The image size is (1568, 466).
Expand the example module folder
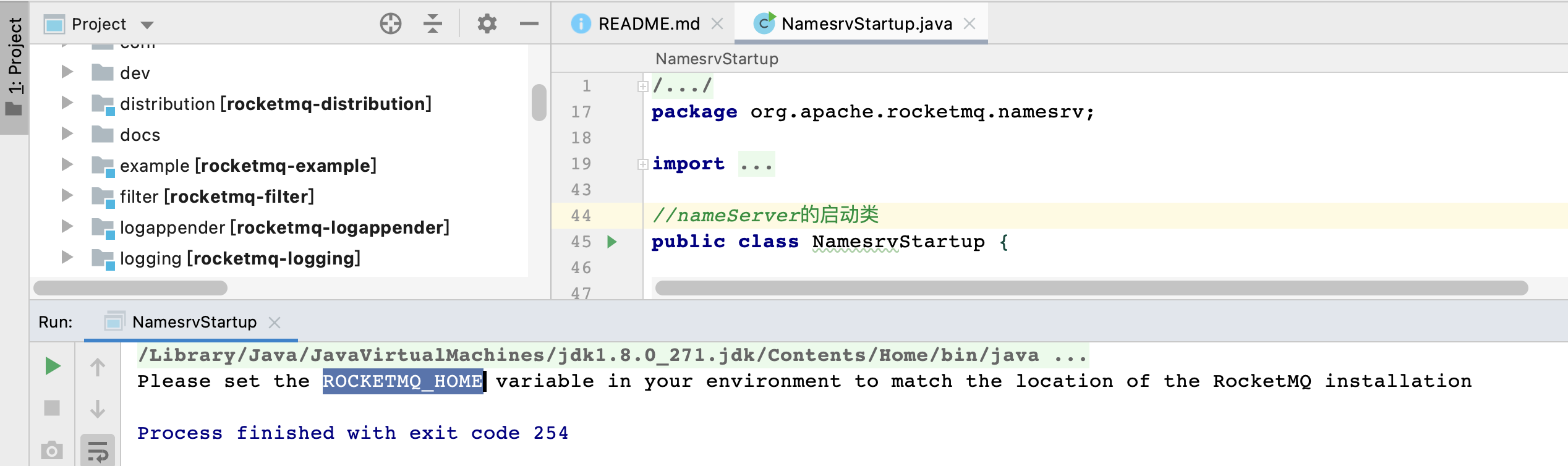(67, 165)
